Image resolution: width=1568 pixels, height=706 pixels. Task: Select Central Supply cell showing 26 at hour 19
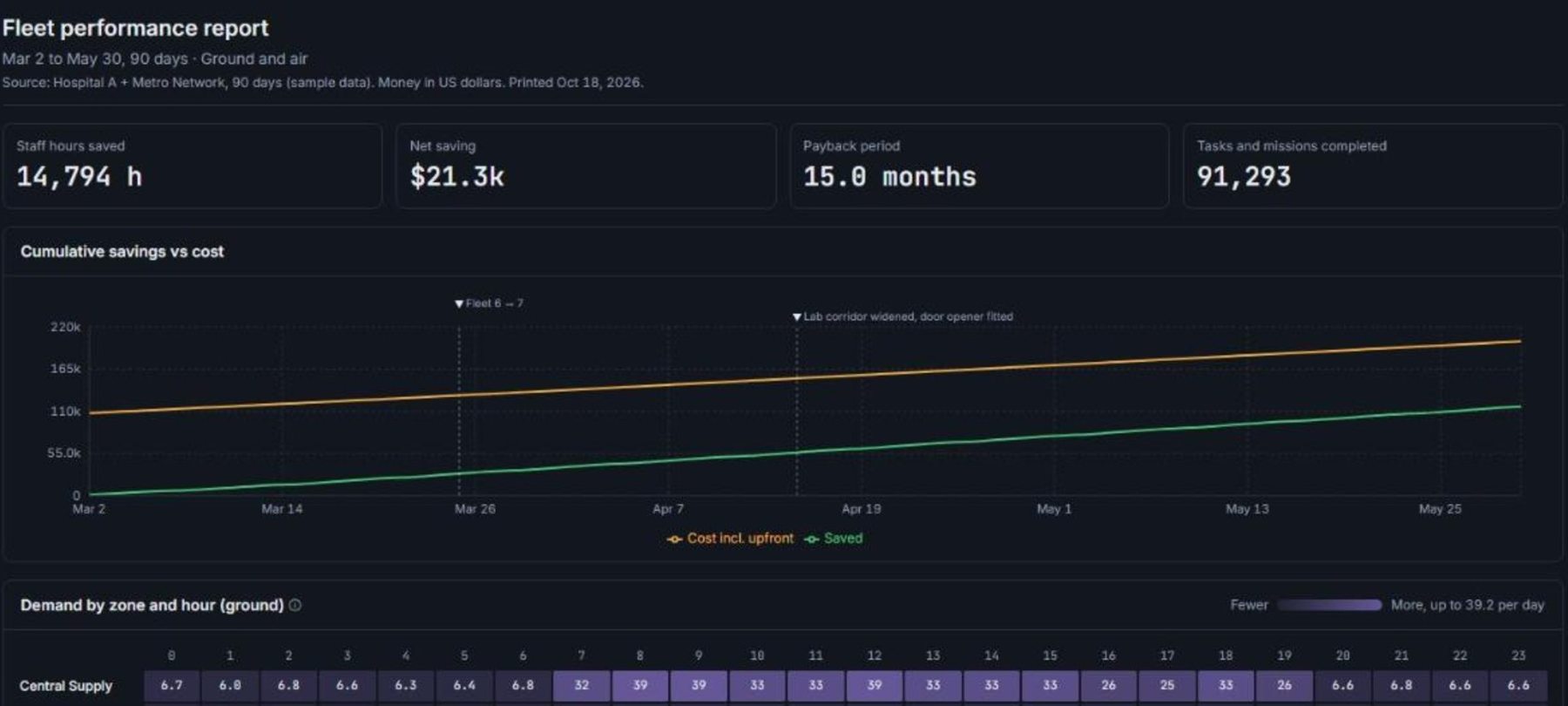click(x=1284, y=686)
